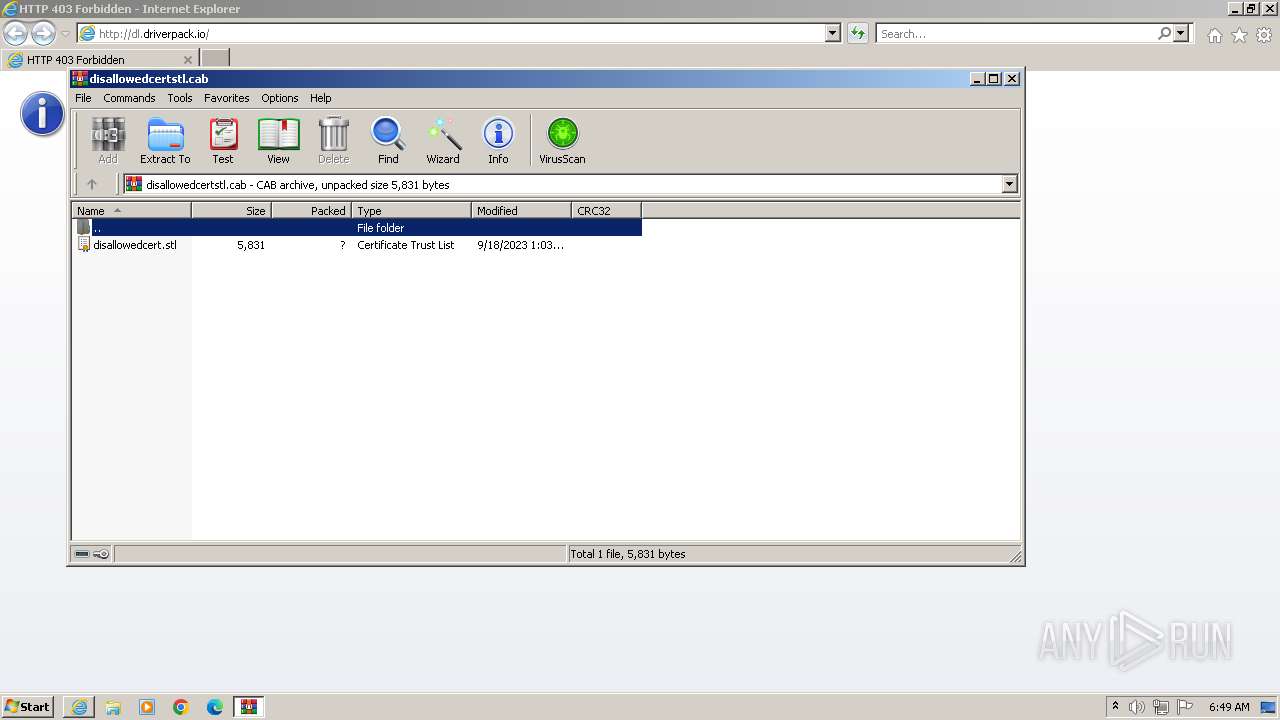
Task: Click the 'Total 1 file, 5,831 bytes' status text
Action: (627, 554)
